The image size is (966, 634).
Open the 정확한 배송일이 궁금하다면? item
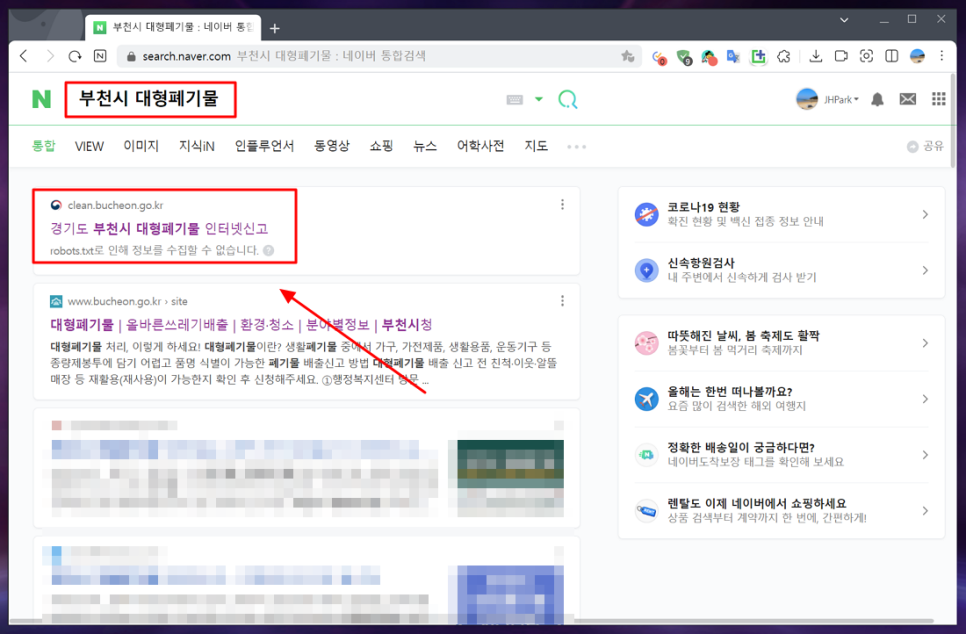click(781, 455)
